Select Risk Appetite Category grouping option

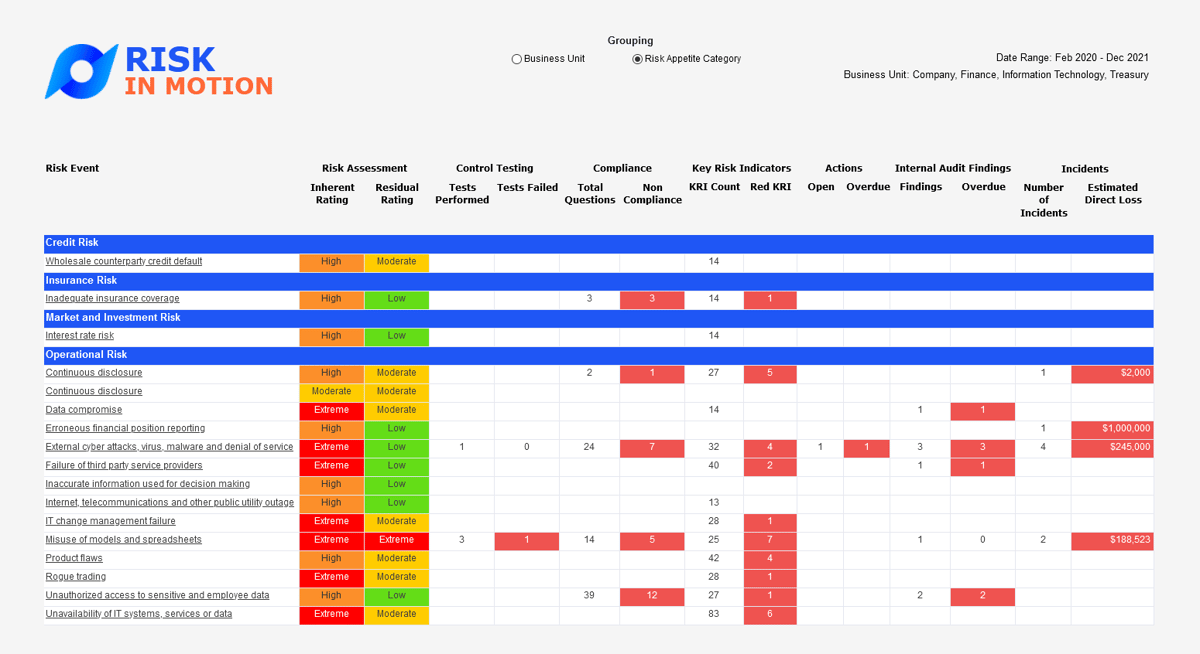click(638, 59)
